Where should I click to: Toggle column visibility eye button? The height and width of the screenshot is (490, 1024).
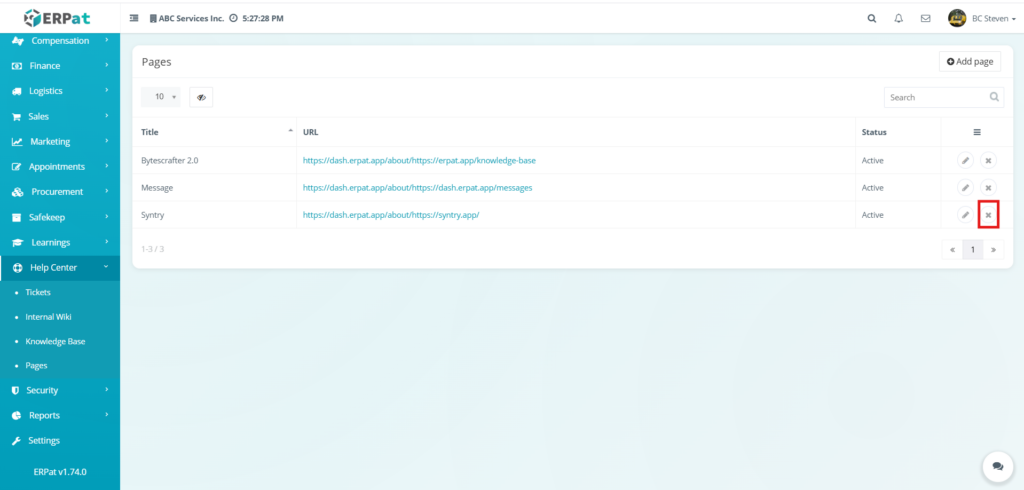tap(201, 97)
